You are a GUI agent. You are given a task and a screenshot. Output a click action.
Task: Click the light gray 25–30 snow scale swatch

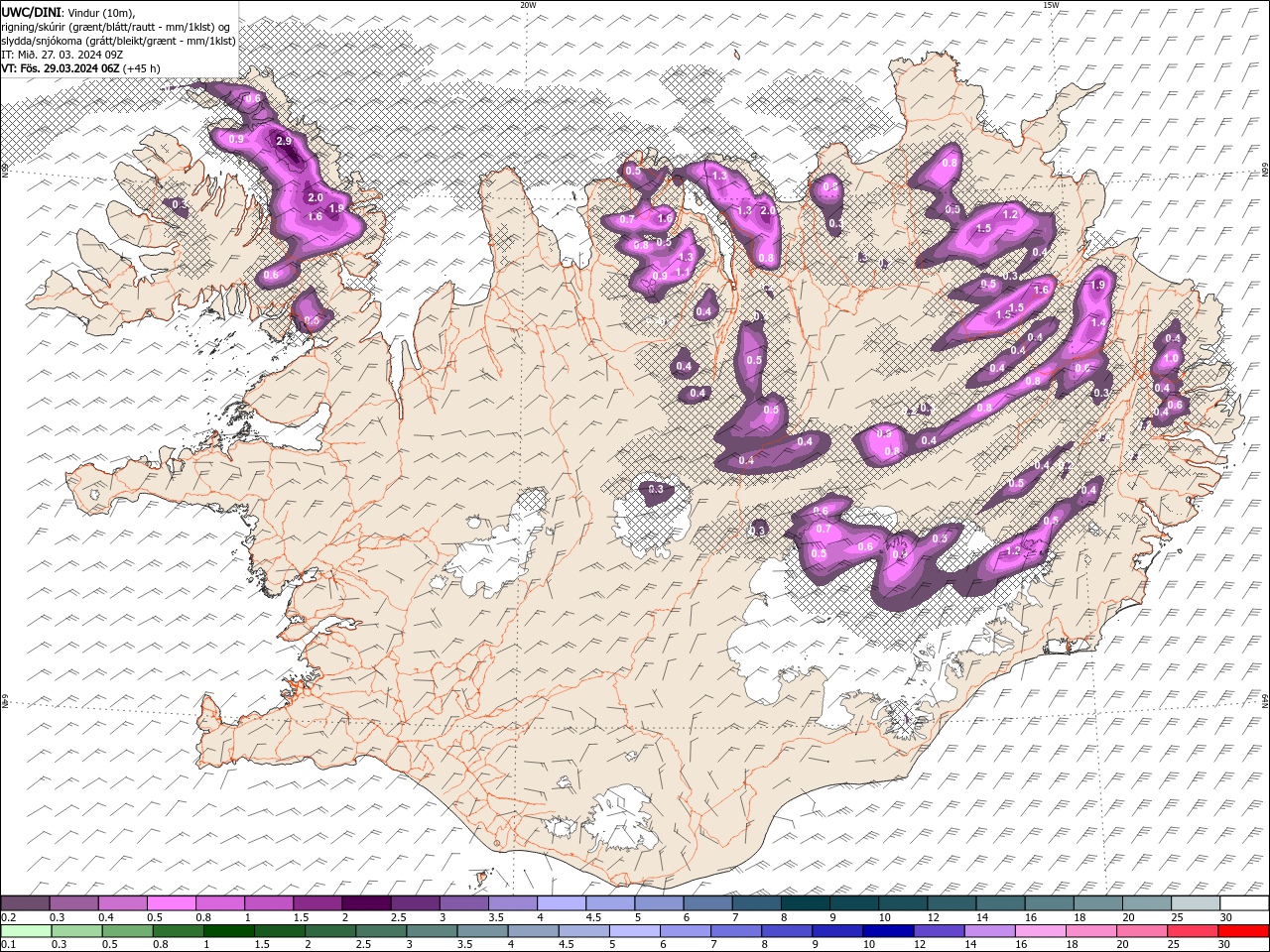[1197, 903]
